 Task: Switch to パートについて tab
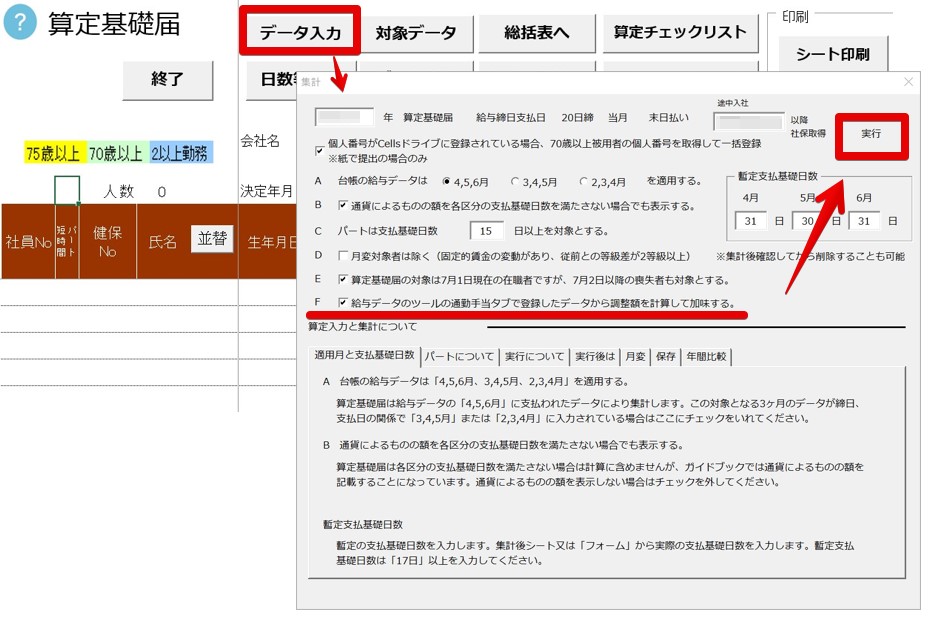pyautogui.click(x=460, y=357)
